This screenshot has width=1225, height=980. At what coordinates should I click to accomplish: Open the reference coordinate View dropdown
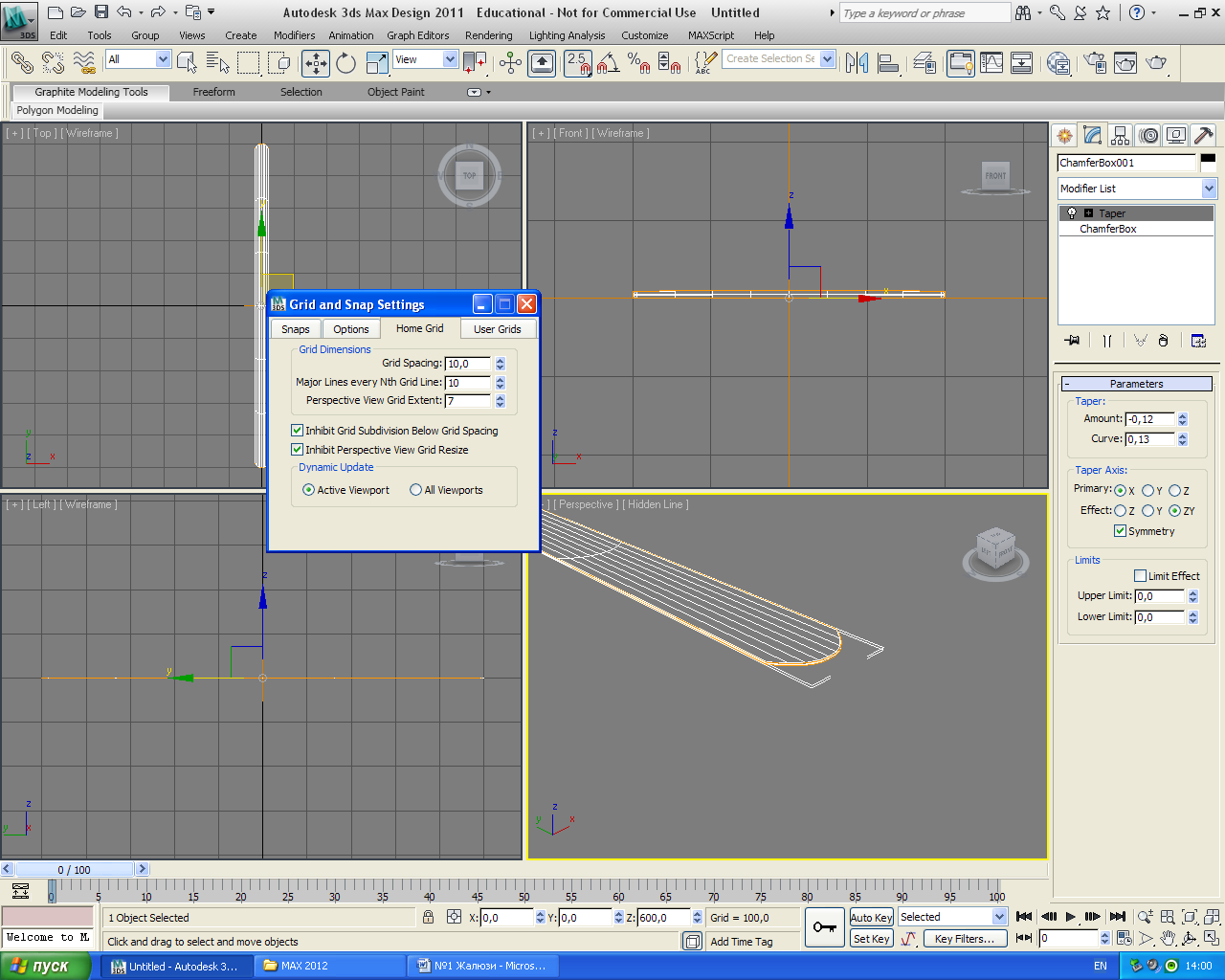(x=425, y=59)
